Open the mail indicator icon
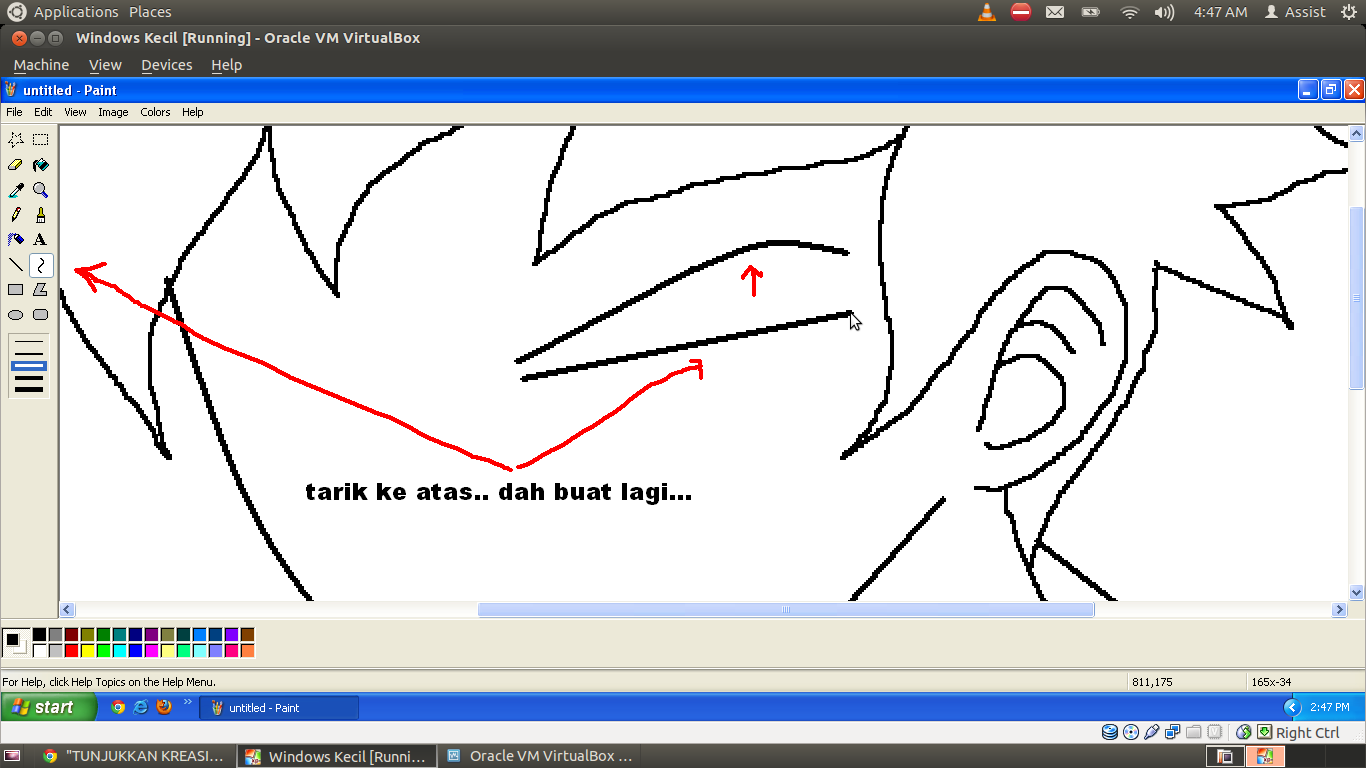This screenshot has height=768, width=1366. click(x=1055, y=12)
